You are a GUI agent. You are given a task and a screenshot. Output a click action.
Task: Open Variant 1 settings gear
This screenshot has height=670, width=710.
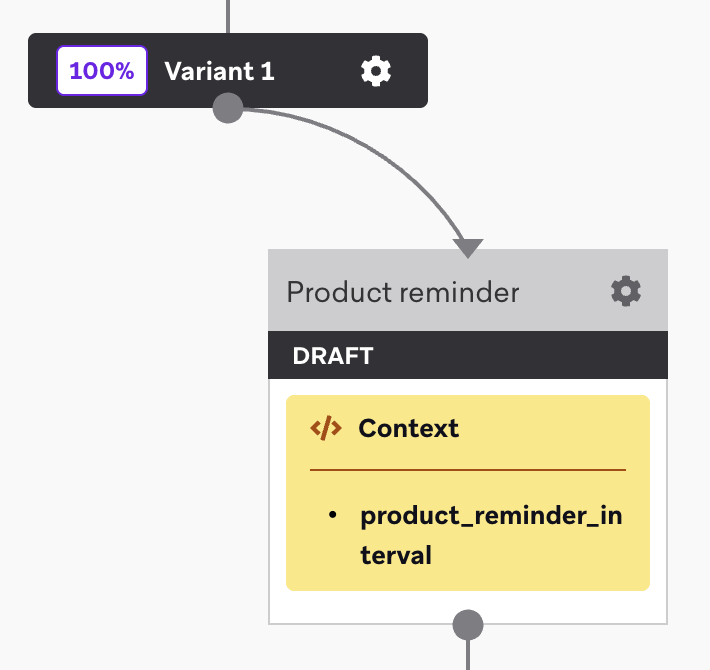point(376,71)
